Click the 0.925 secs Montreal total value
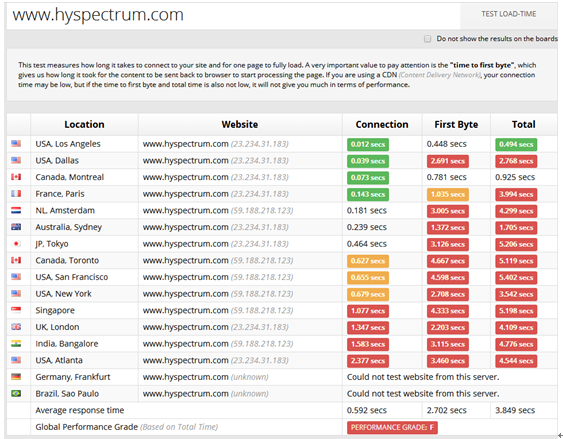This screenshot has width=563, height=439. [x=515, y=177]
